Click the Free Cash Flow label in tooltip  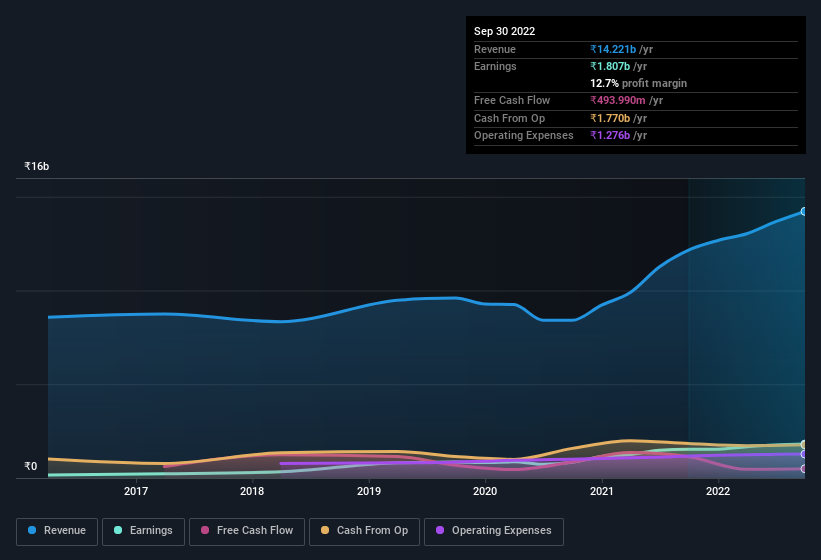point(512,100)
